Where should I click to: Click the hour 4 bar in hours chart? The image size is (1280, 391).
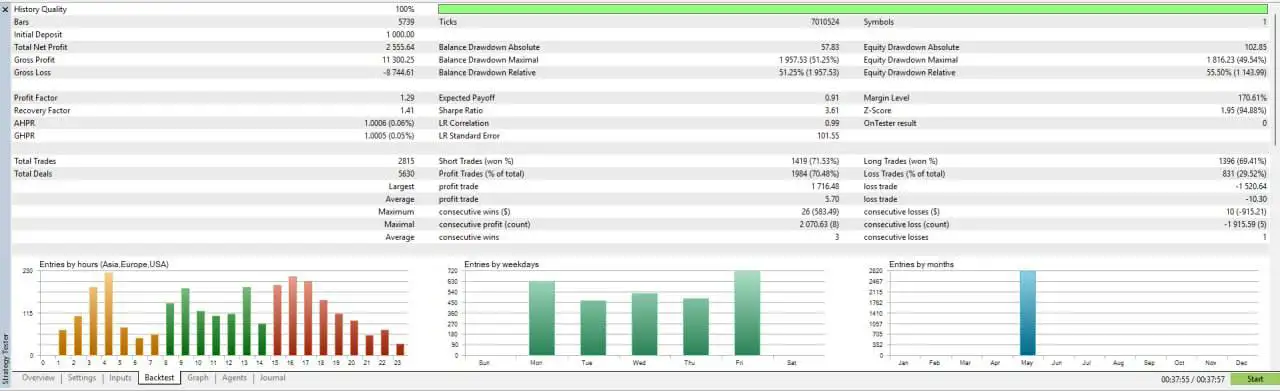pos(108,313)
